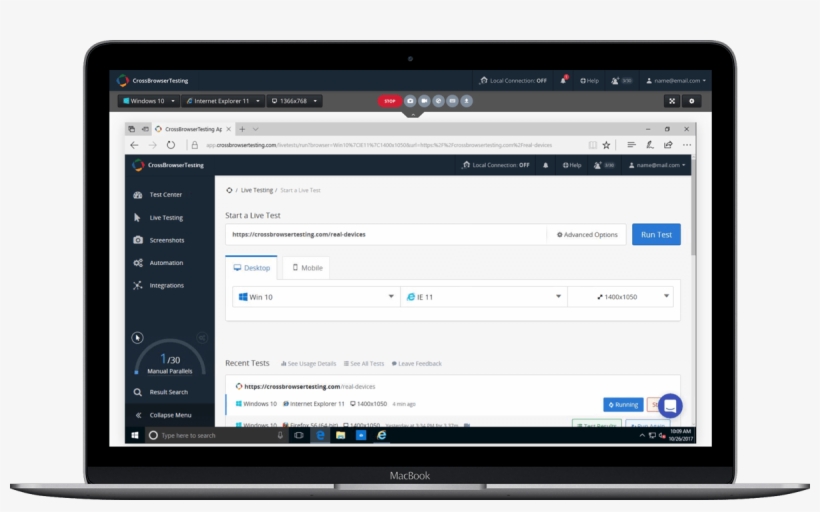Click the Manual Parallels 1/30 gauge
The height and width of the screenshot is (512, 820).
coord(170,359)
